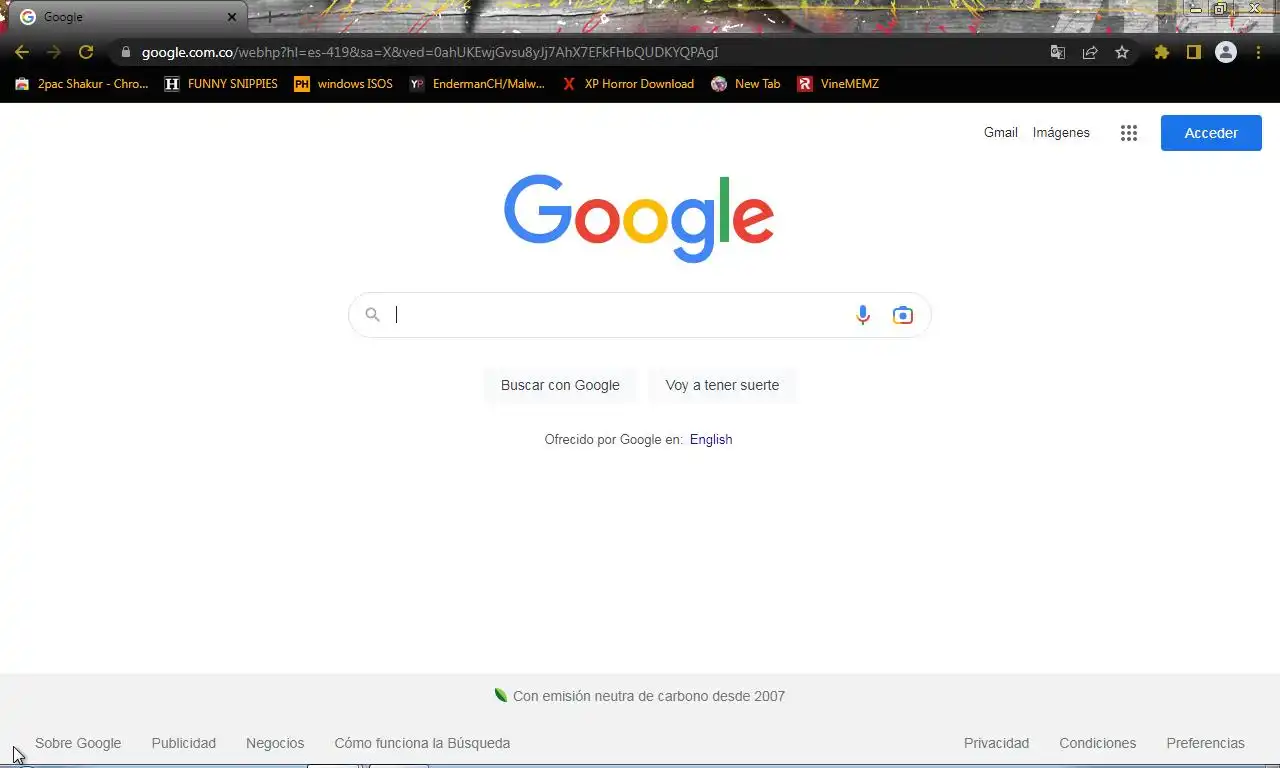
Task: Go back using the browser back arrow
Action: [22, 52]
